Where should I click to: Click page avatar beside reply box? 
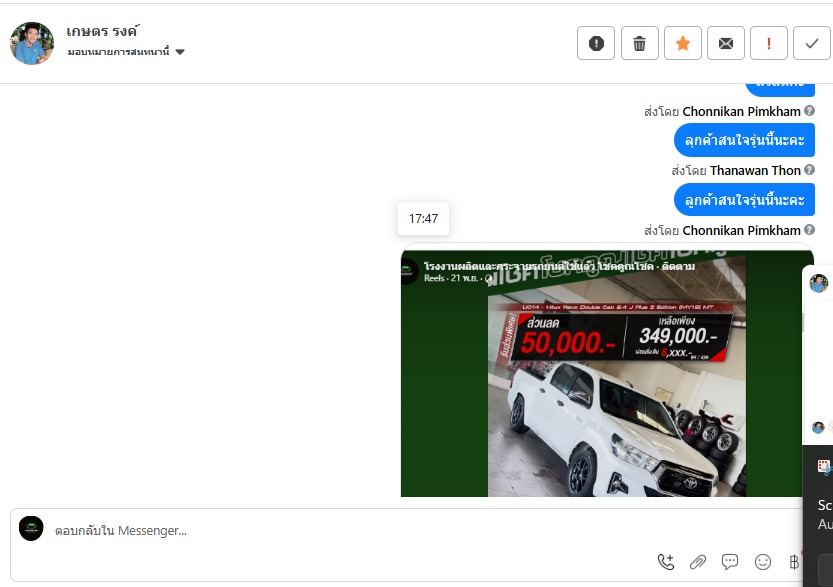coord(31,529)
